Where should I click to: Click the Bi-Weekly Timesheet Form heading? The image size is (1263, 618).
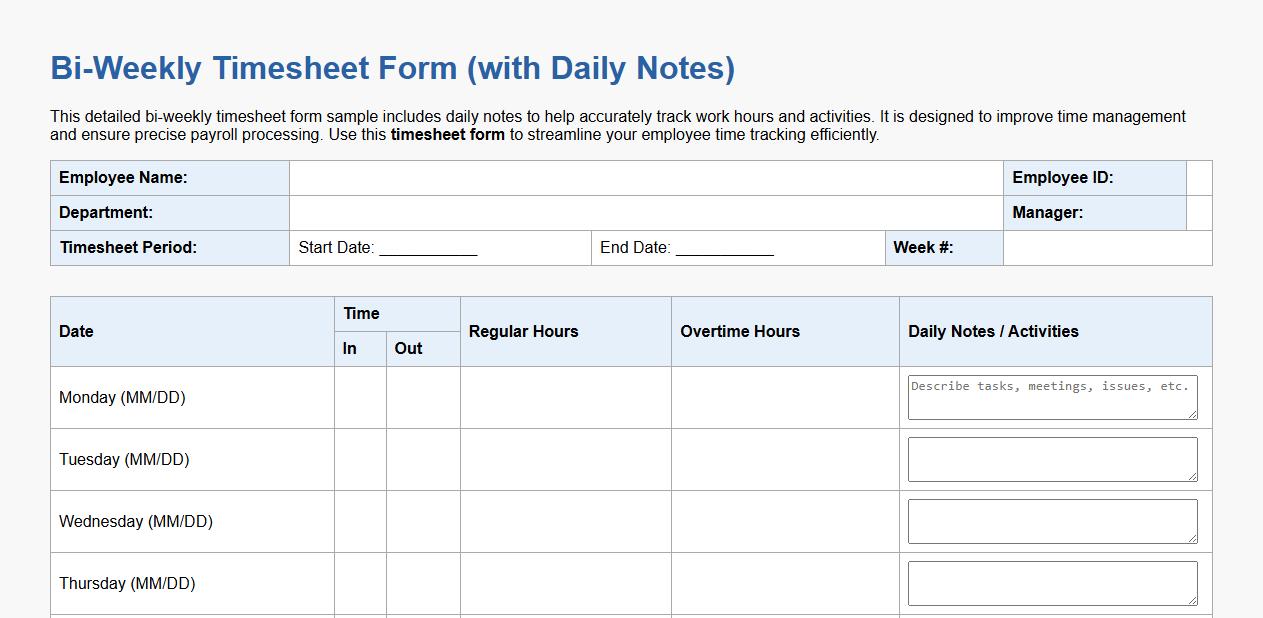(392, 67)
